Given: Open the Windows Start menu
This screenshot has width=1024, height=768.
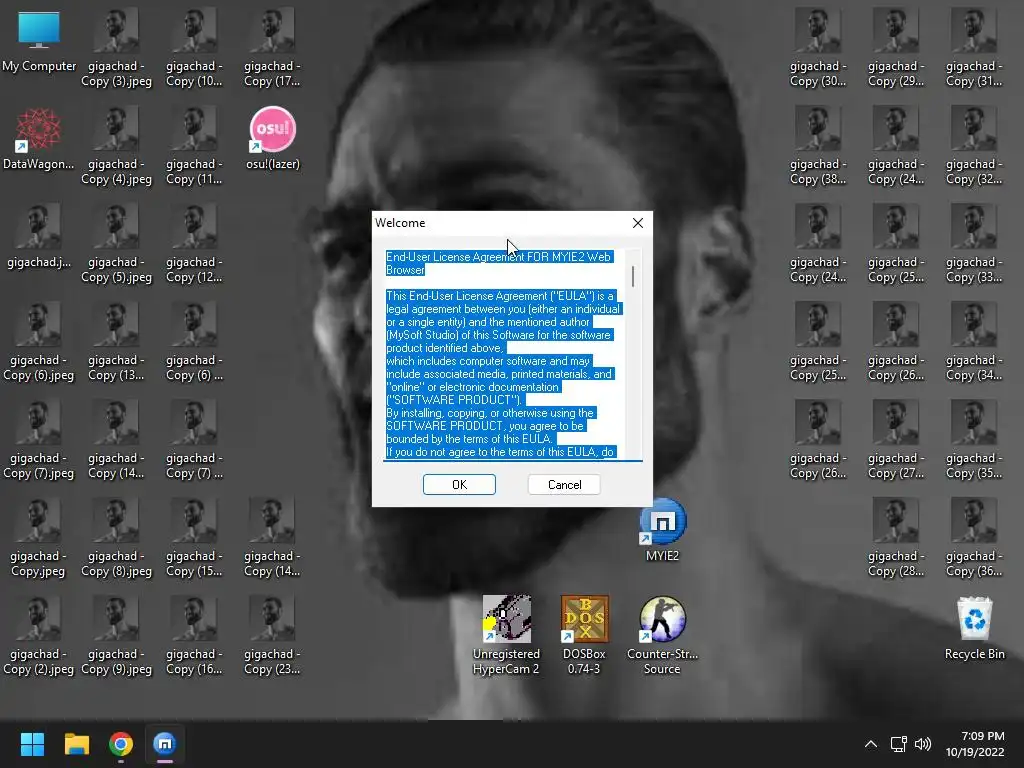Looking at the screenshot, I should point(32,744).
